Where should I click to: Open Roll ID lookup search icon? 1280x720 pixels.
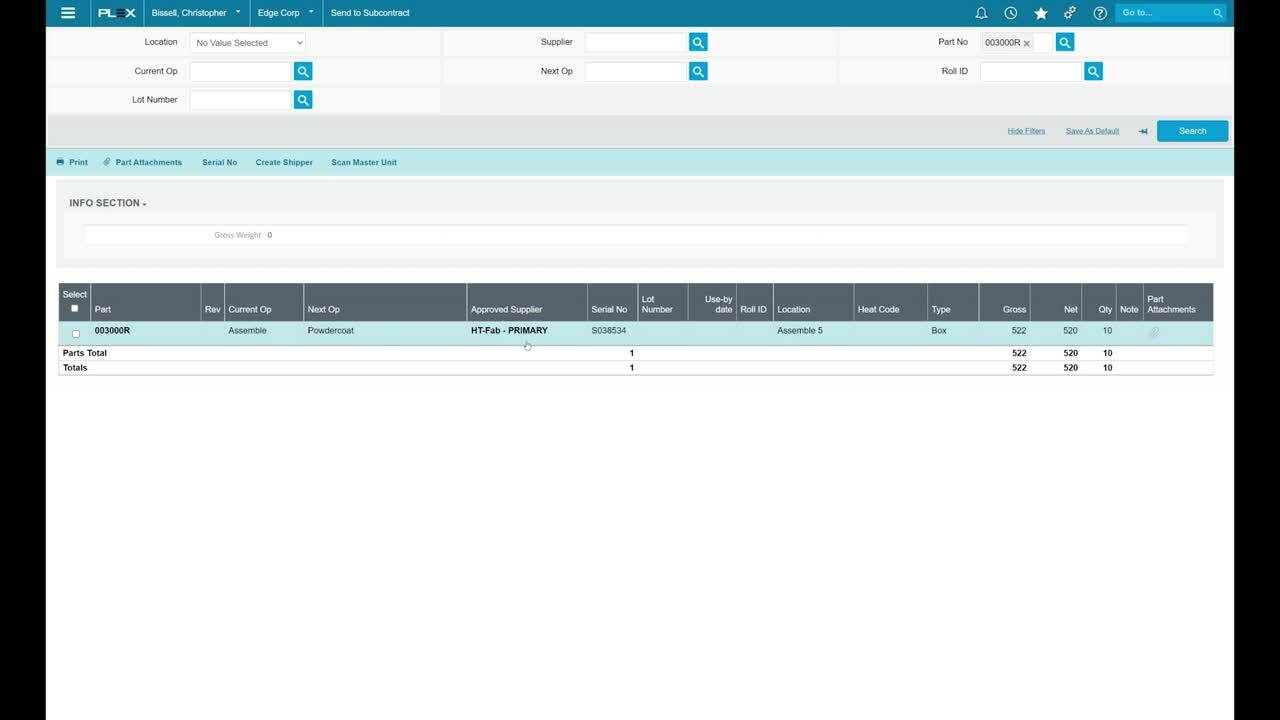pyautogui.click(x=1093, y=71)
